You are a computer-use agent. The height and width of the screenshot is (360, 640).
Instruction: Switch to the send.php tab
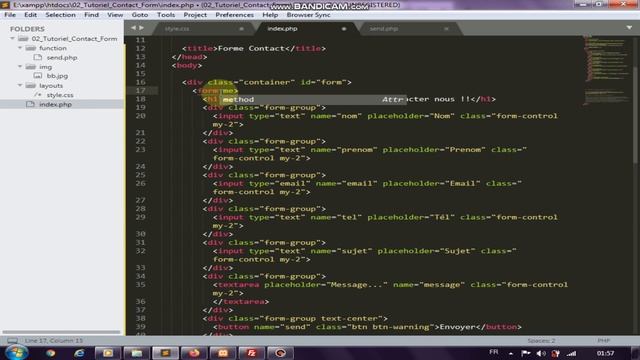[384, 29]
